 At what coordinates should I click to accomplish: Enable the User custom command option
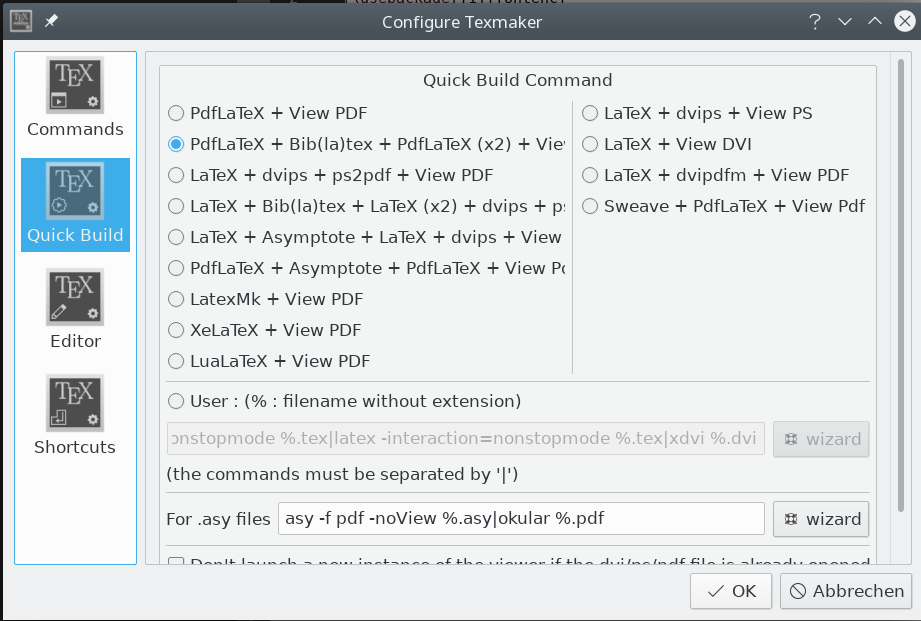(177, 401)
